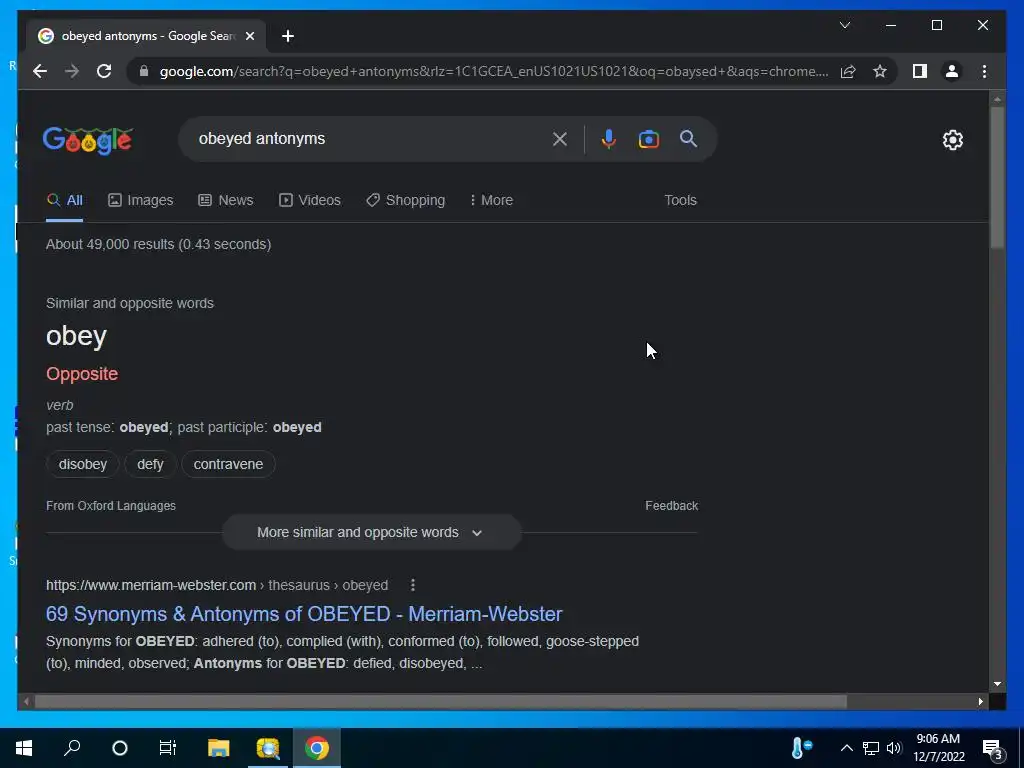Click the 'disobey' antonym chip

[82, 464]
